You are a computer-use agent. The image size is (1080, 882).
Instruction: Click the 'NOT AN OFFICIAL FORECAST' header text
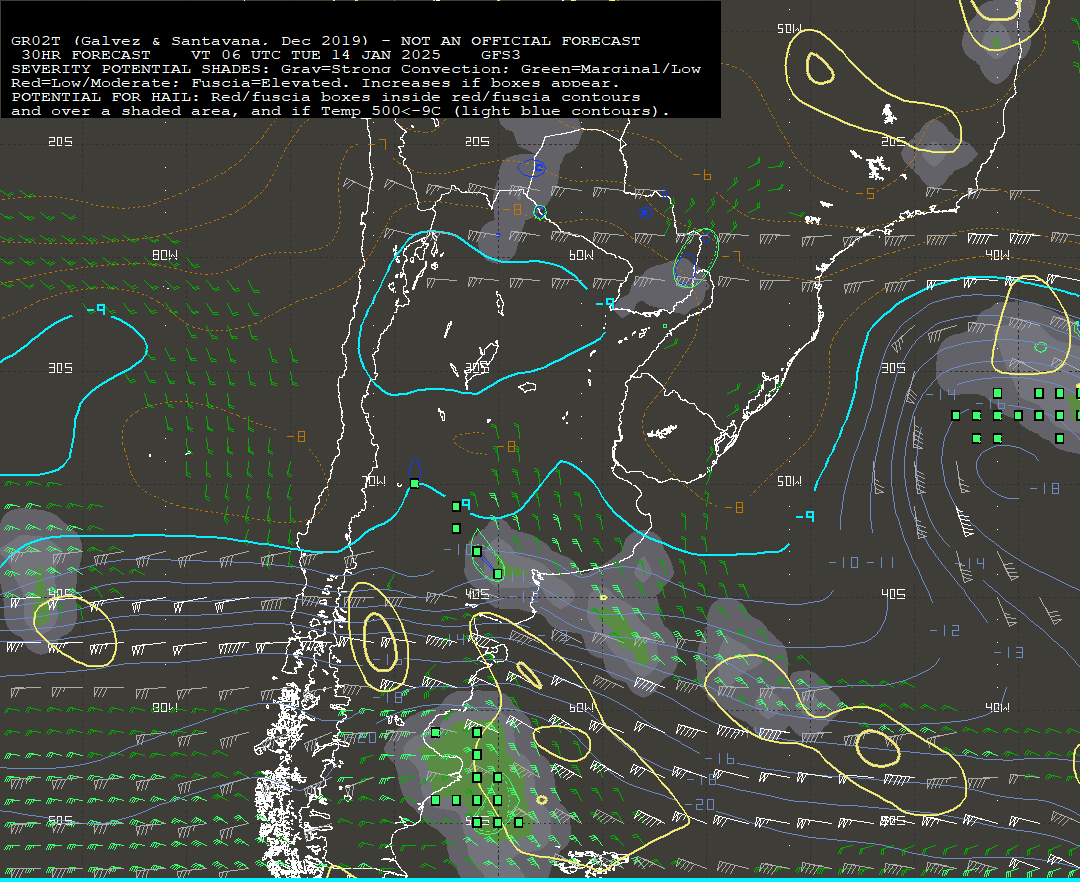pyautogui.click(x=520, y=41)
